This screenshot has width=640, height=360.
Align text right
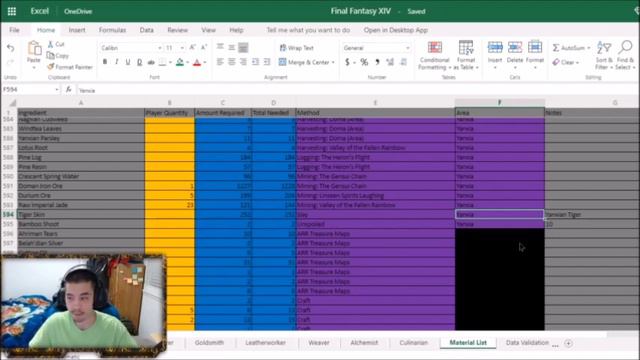pyautogui.click(x=243, y=62)
